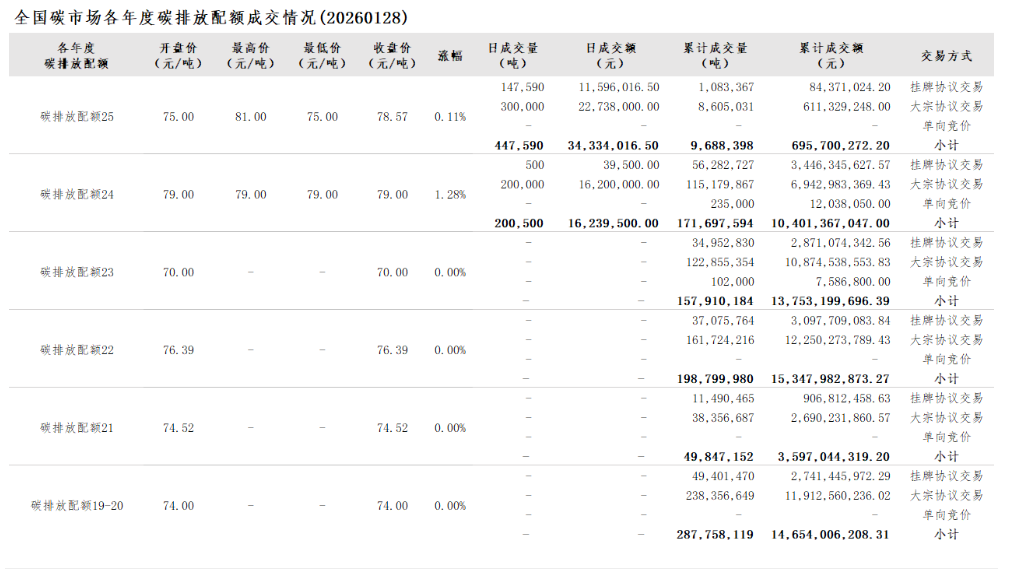1021x580 pixels.
Task: Click the title 全国碳市场各年度碳排放配额成交情况
Action: point(212,18)
